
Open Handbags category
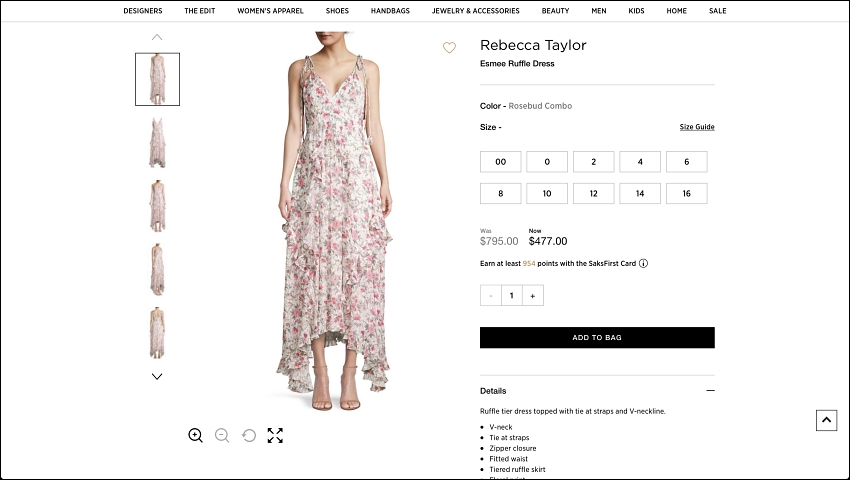(x=390, y=11)
